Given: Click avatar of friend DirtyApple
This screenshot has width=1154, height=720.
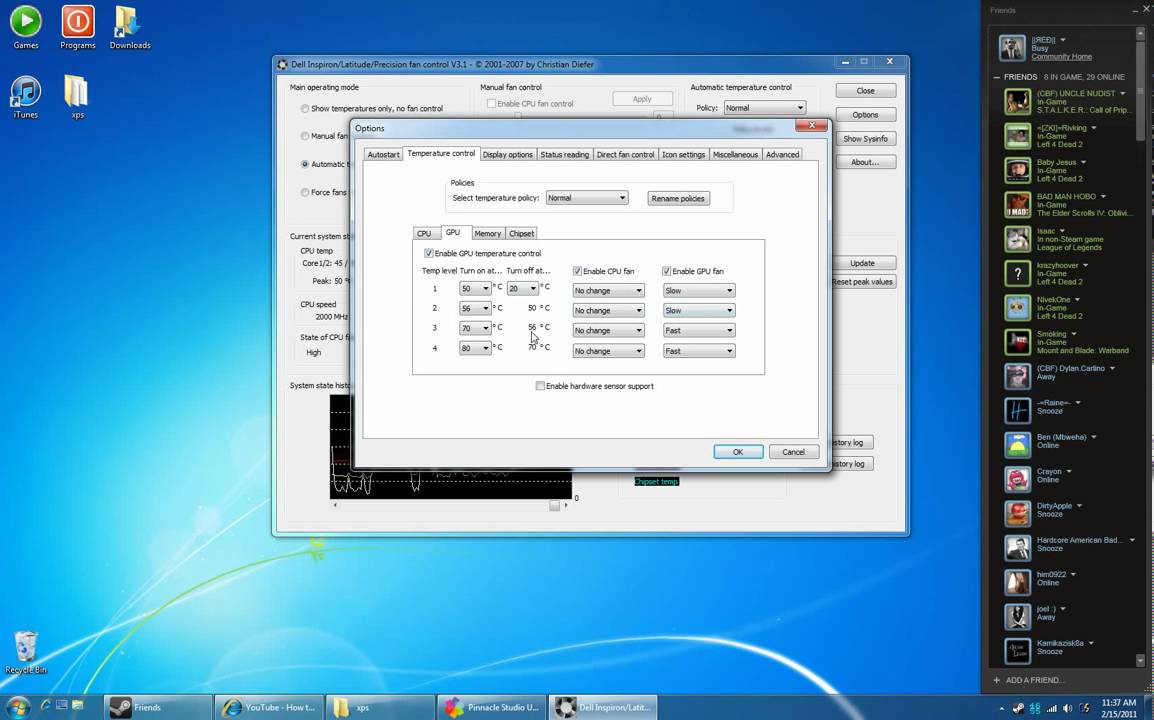Looking at the screenshot, I should 1018,514.
